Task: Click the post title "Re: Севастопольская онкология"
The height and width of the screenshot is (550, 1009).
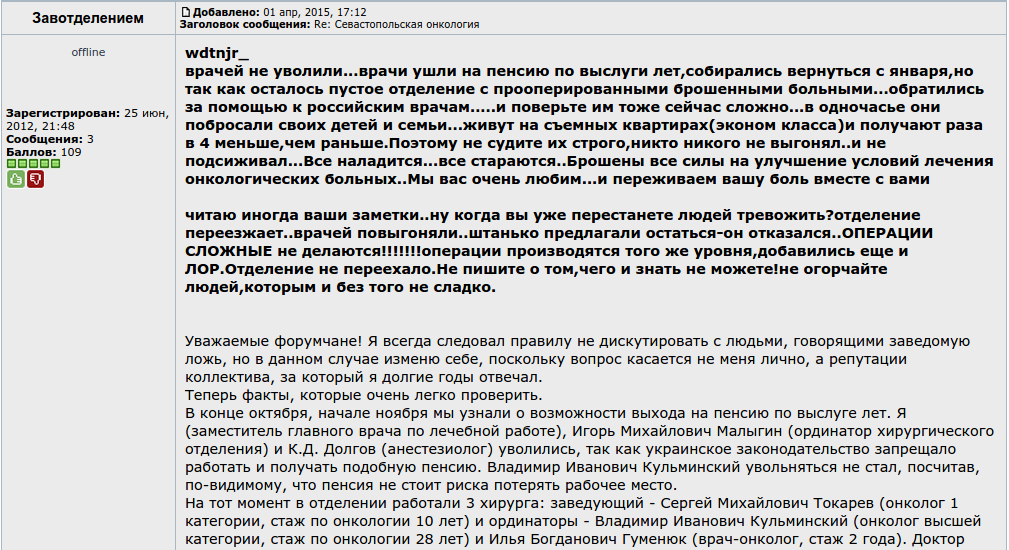Action: click(396, 24)
